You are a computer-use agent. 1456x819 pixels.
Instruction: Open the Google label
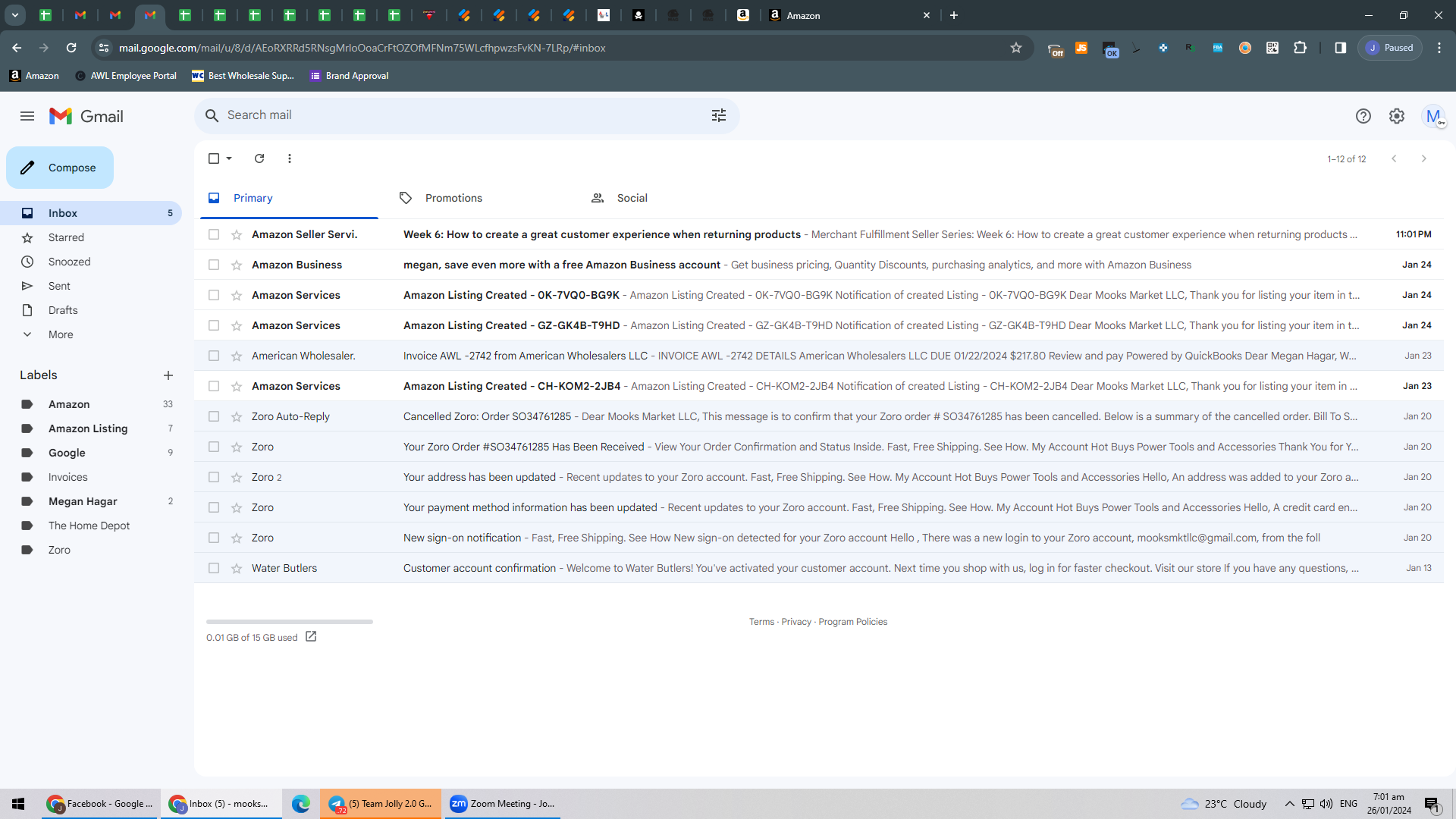click(x=91, y=453)
